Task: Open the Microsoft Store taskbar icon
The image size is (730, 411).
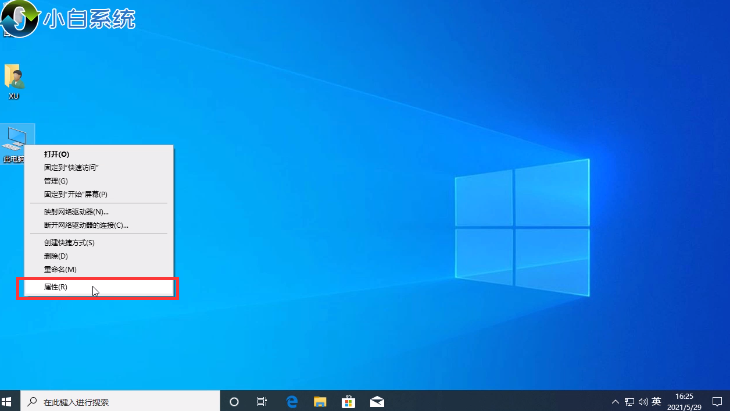Action: (348, 401)
